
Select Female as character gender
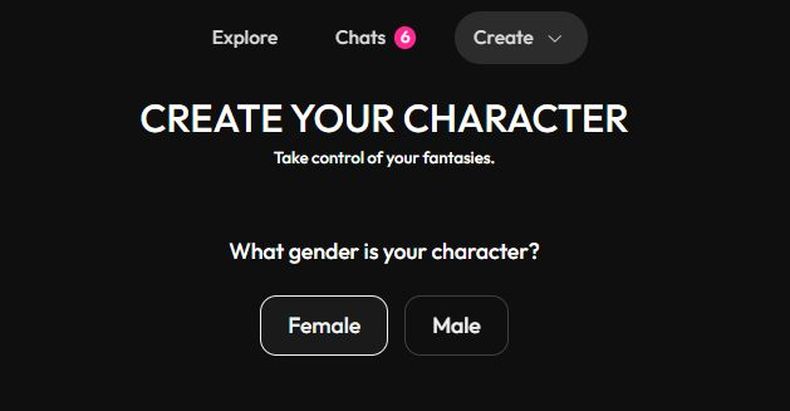324,325
